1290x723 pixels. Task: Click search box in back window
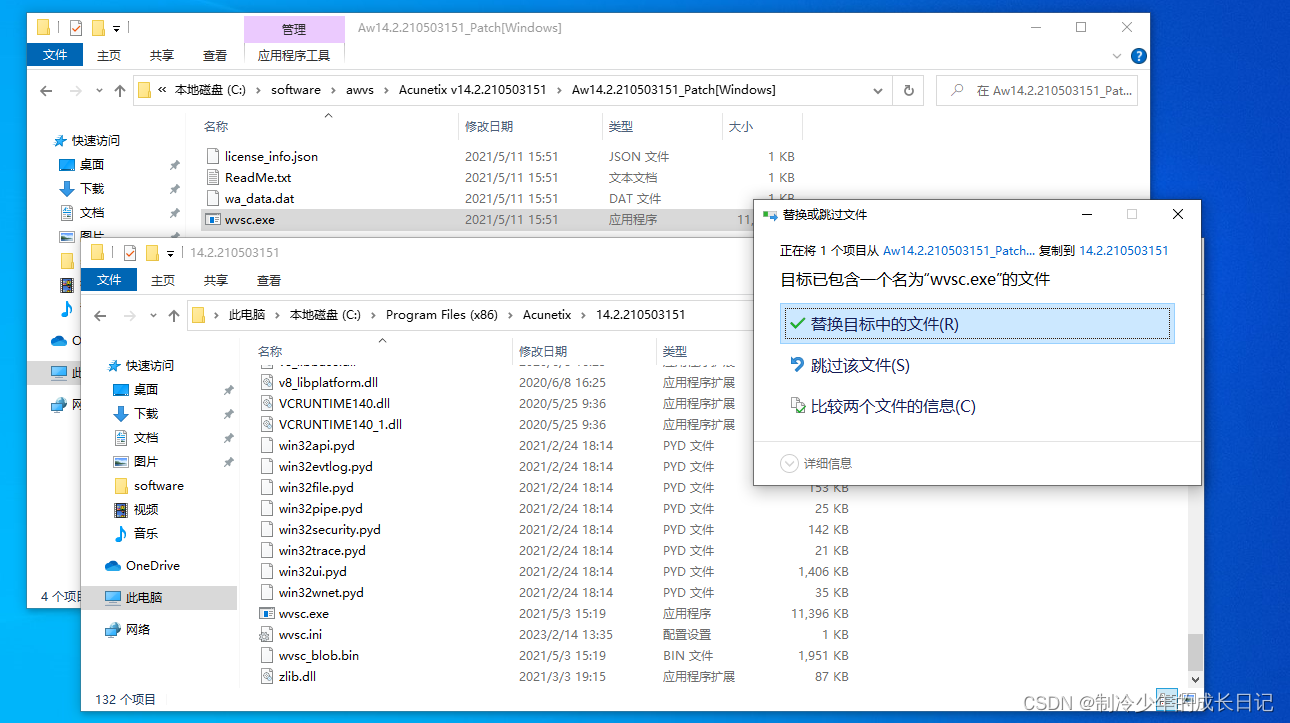[1037, 90]
